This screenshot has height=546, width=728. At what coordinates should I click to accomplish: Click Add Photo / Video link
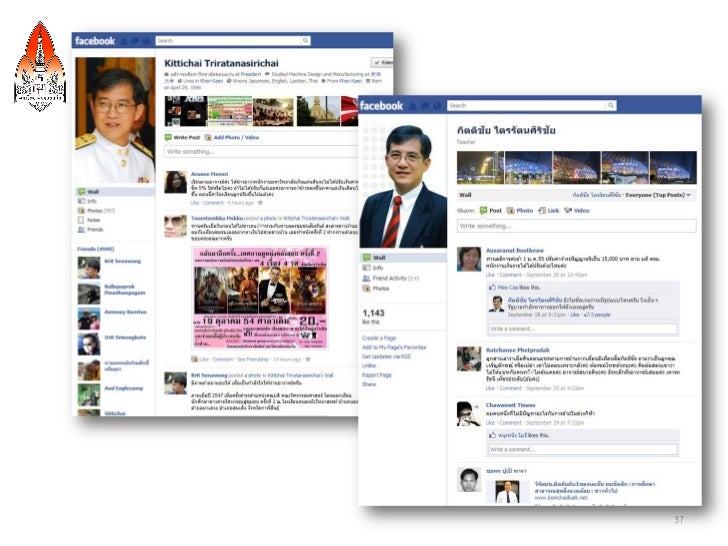236,137
